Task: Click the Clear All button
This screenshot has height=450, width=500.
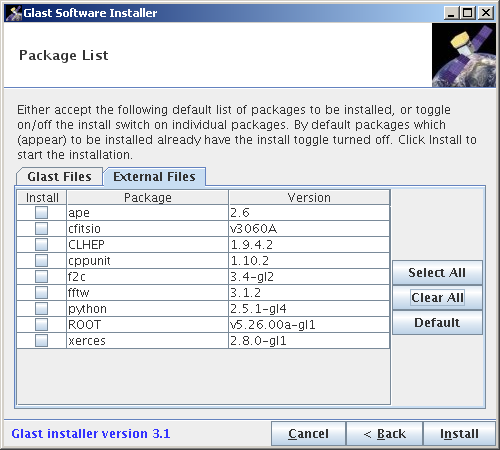Action: pos(437,298)
